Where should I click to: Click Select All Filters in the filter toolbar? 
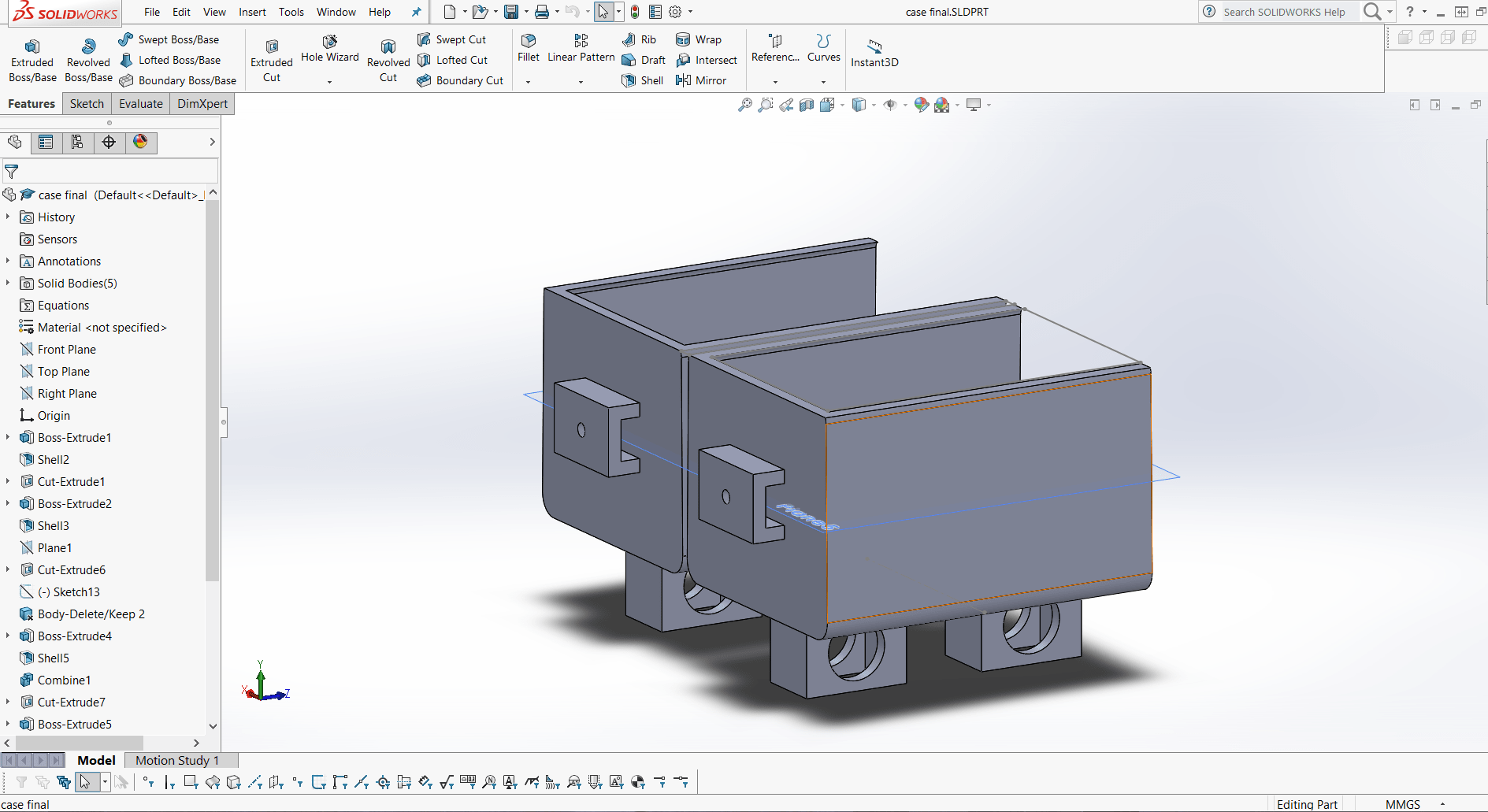point(64,782)
